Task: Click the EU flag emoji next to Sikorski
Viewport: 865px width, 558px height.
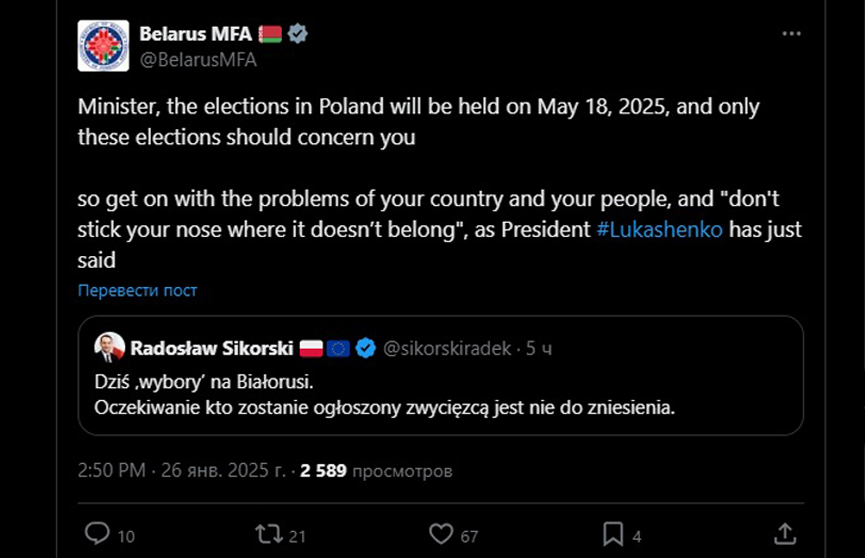Action: tap(338, 348)
